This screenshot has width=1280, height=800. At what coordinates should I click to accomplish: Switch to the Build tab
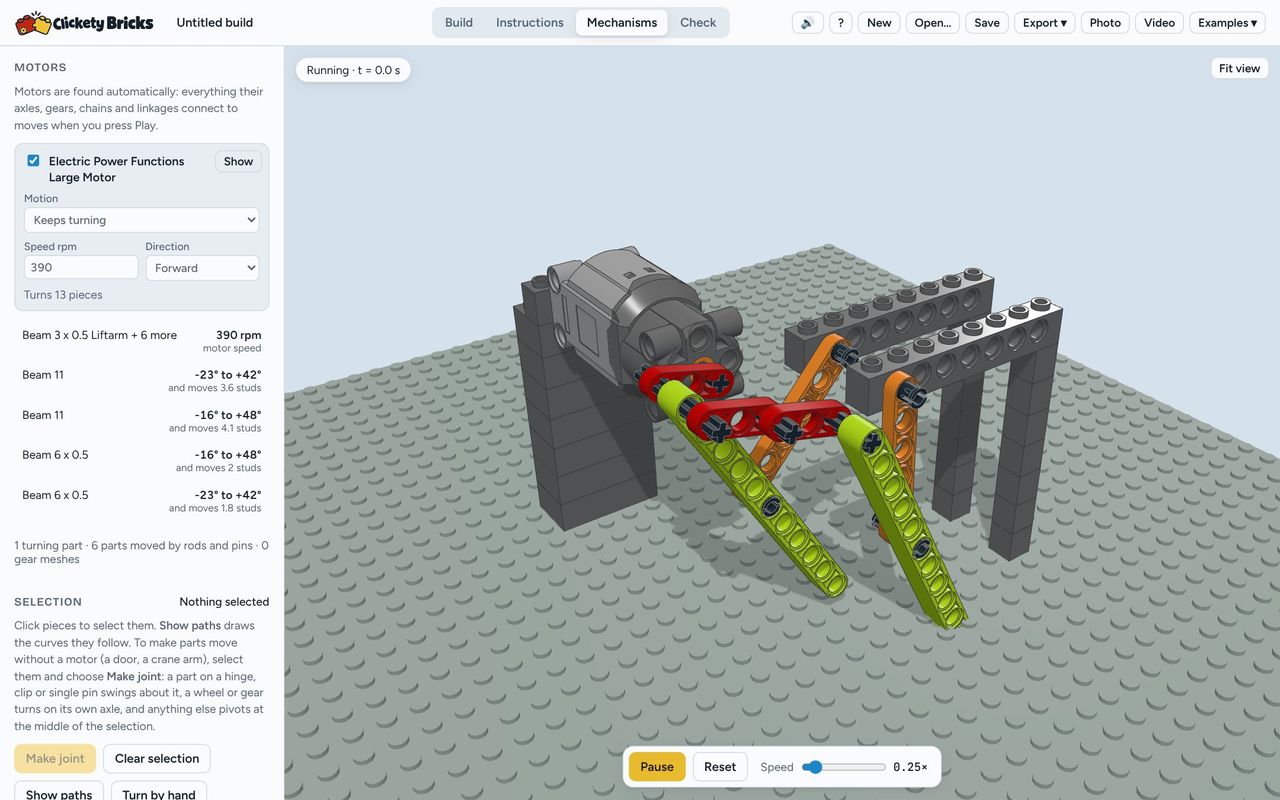[459, 22]
